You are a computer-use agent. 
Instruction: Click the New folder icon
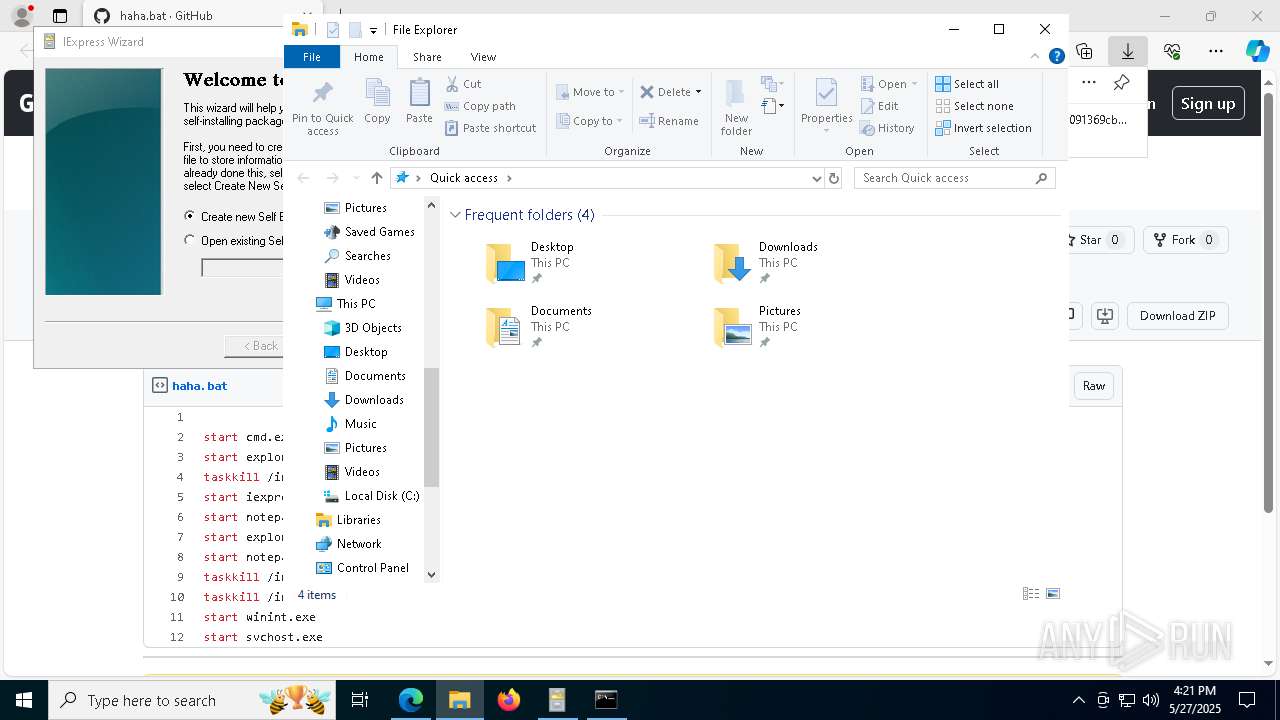click(x=736, y=107)
